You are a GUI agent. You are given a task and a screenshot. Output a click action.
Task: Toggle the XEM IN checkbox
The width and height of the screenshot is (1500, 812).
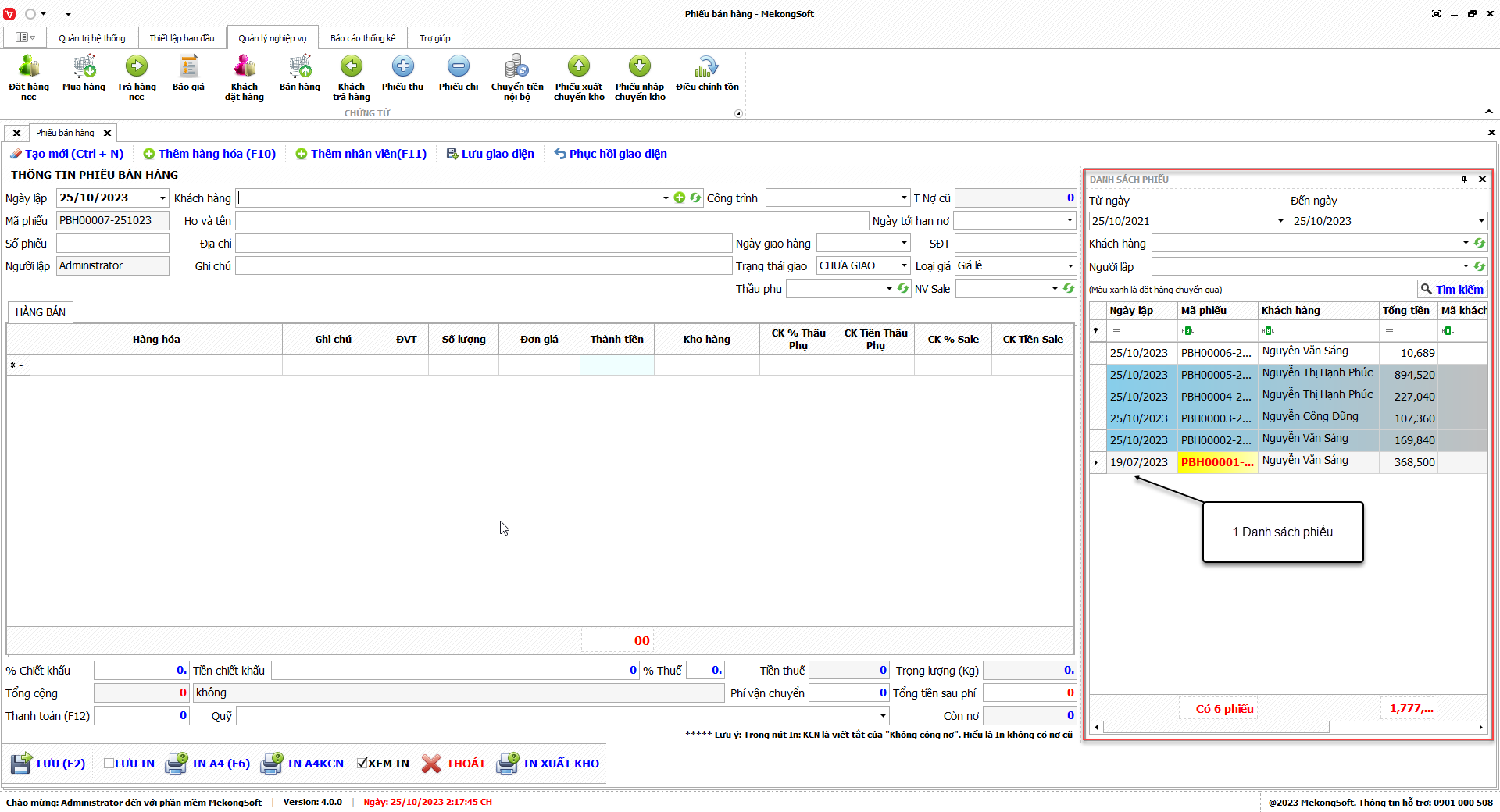coord(362,764)
